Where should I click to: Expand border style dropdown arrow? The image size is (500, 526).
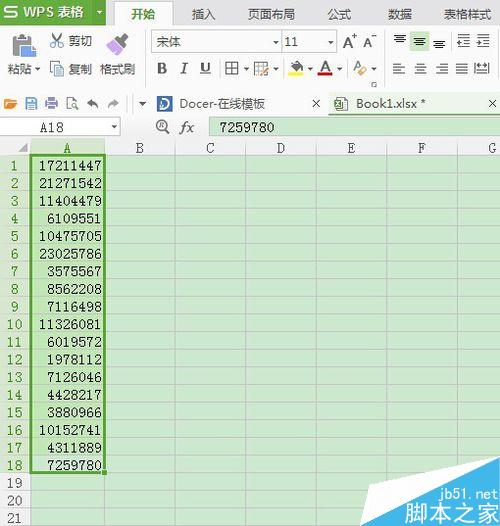246,69
